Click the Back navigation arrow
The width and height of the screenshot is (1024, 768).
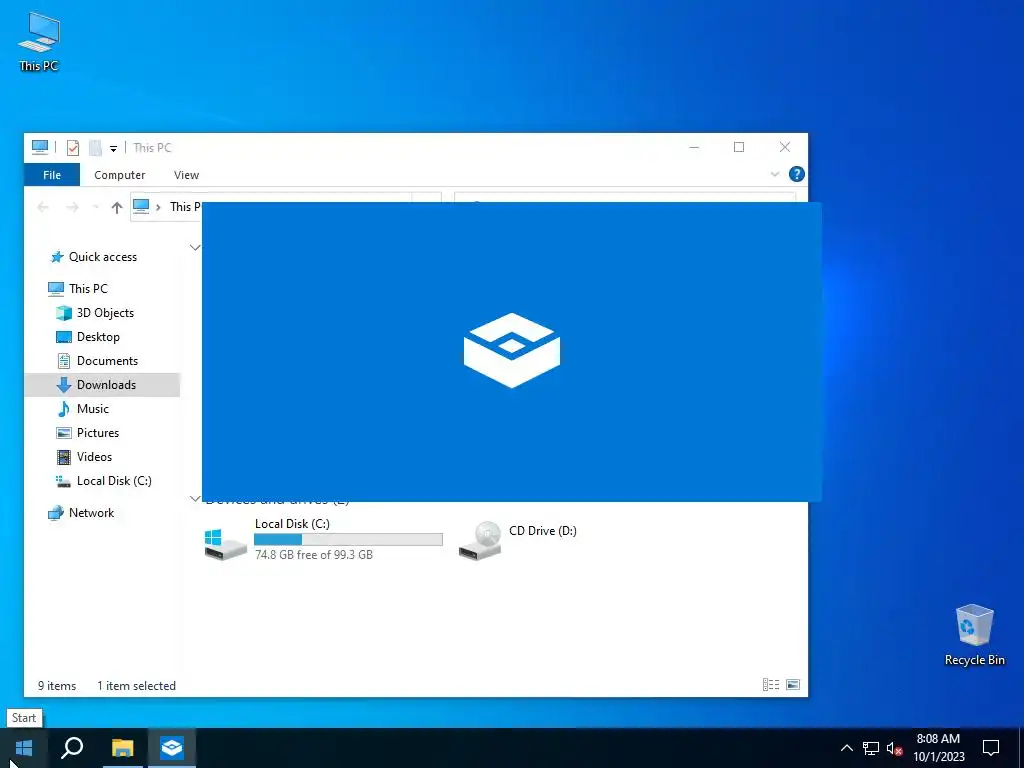[43, 208]
